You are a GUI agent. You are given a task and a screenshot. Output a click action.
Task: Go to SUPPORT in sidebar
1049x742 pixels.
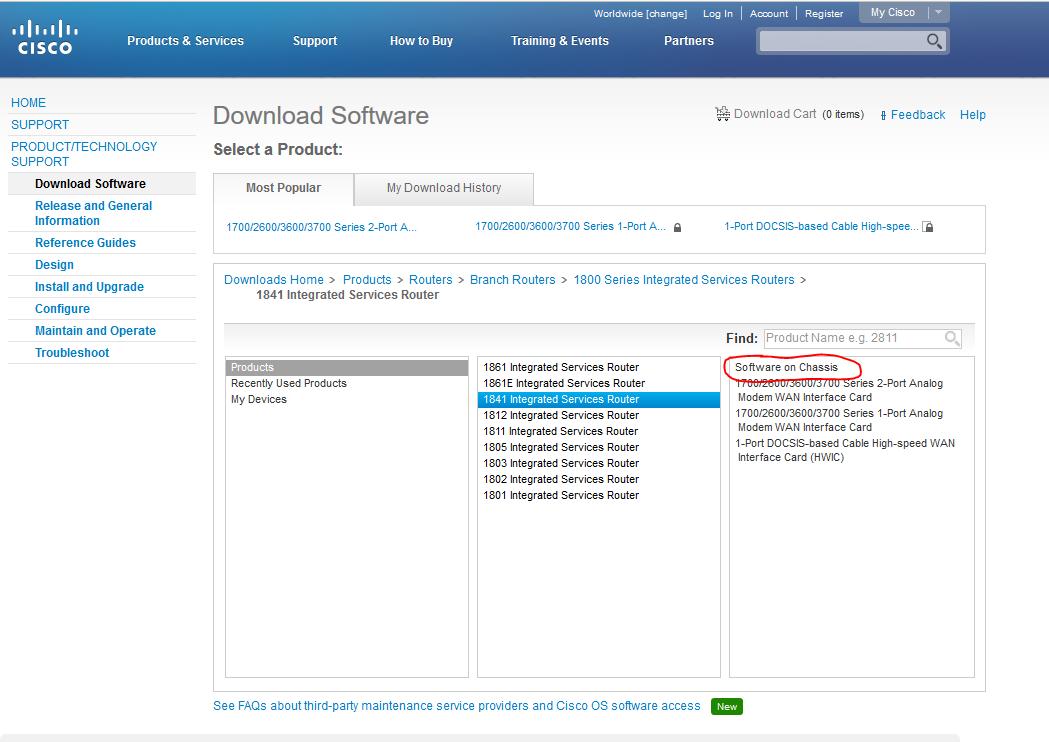point(39,125)
